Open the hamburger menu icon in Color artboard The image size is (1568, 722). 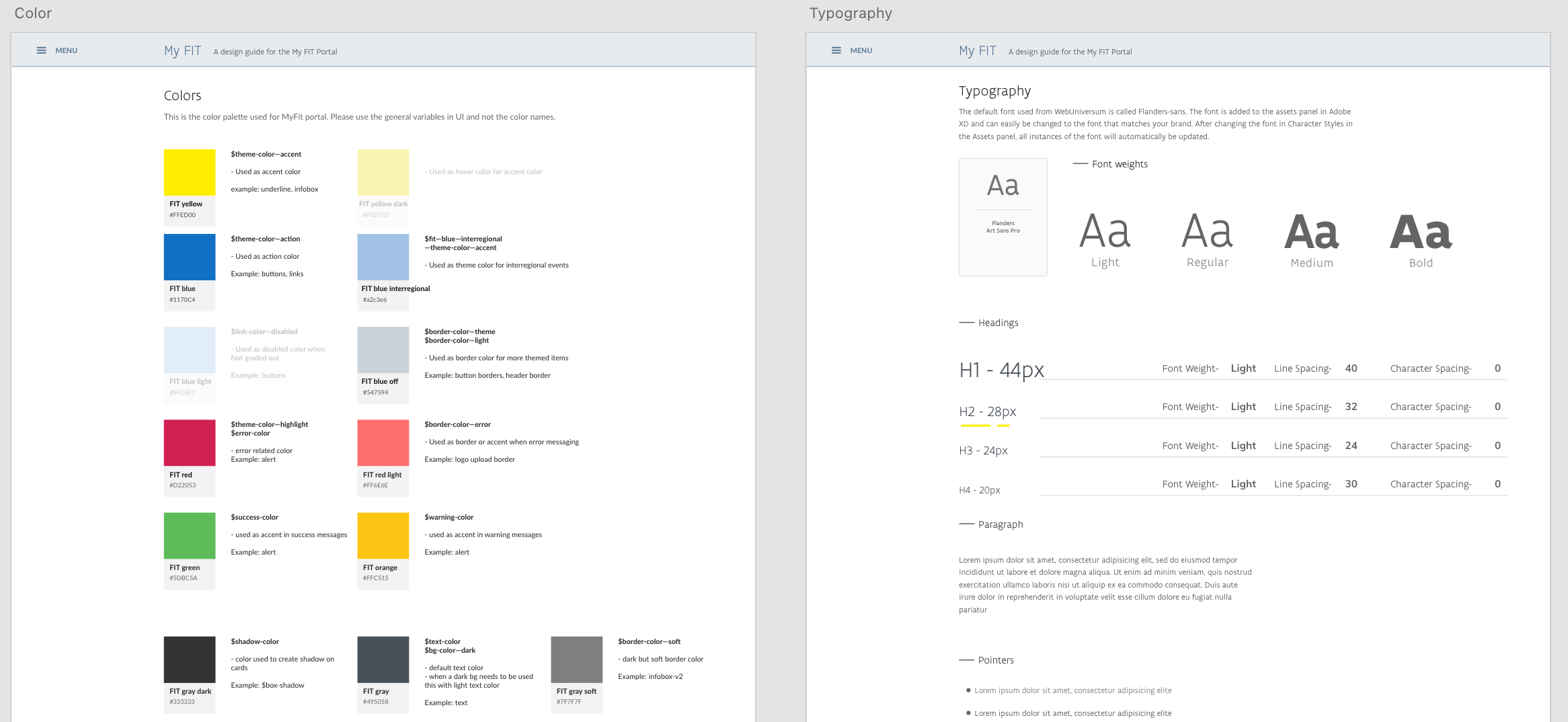tap(41, 50)
